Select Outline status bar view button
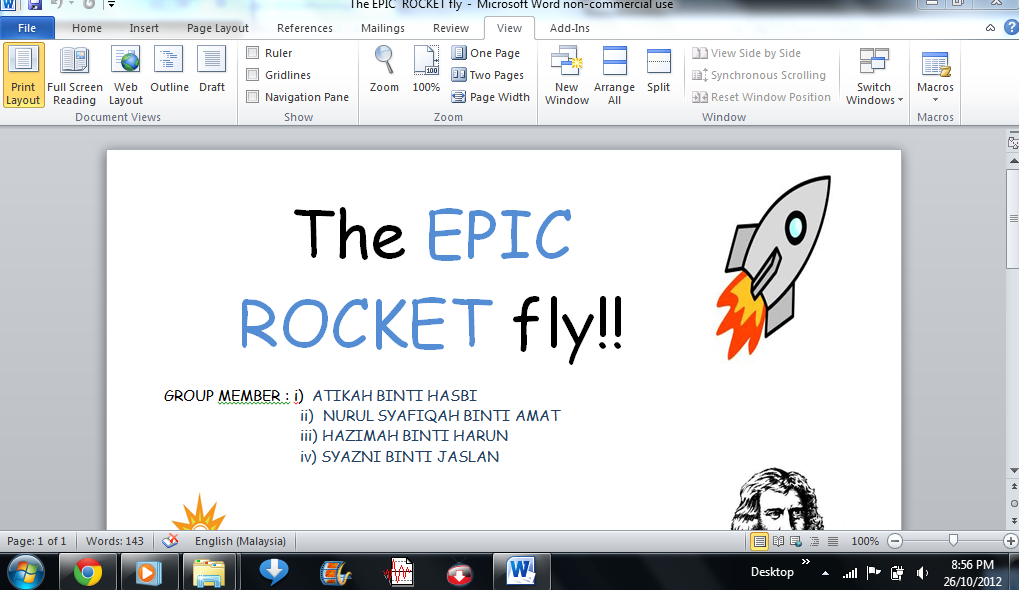This screenshot has height=590, width=1019. coord(814,541)
